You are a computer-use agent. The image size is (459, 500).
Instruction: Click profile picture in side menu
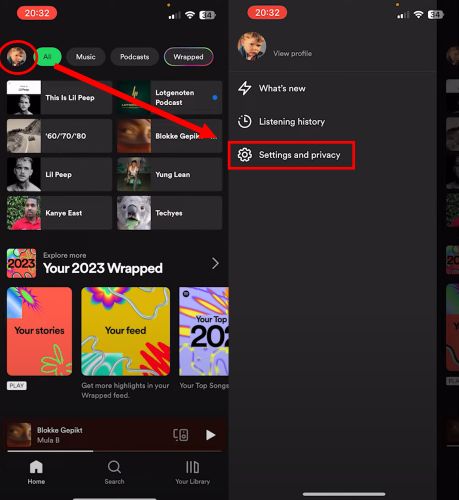pos(252,46)
